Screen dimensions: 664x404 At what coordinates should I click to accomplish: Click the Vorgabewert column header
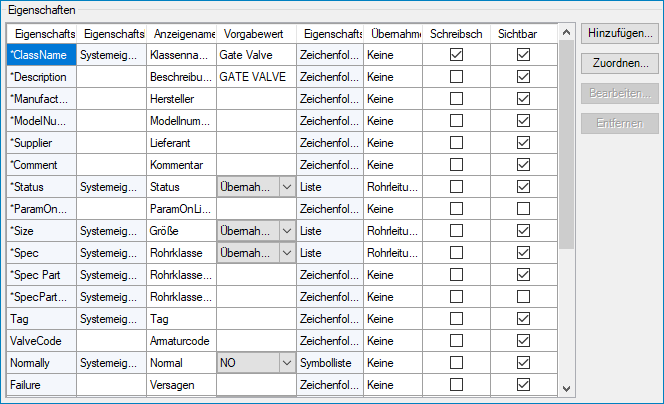[255, 33]
